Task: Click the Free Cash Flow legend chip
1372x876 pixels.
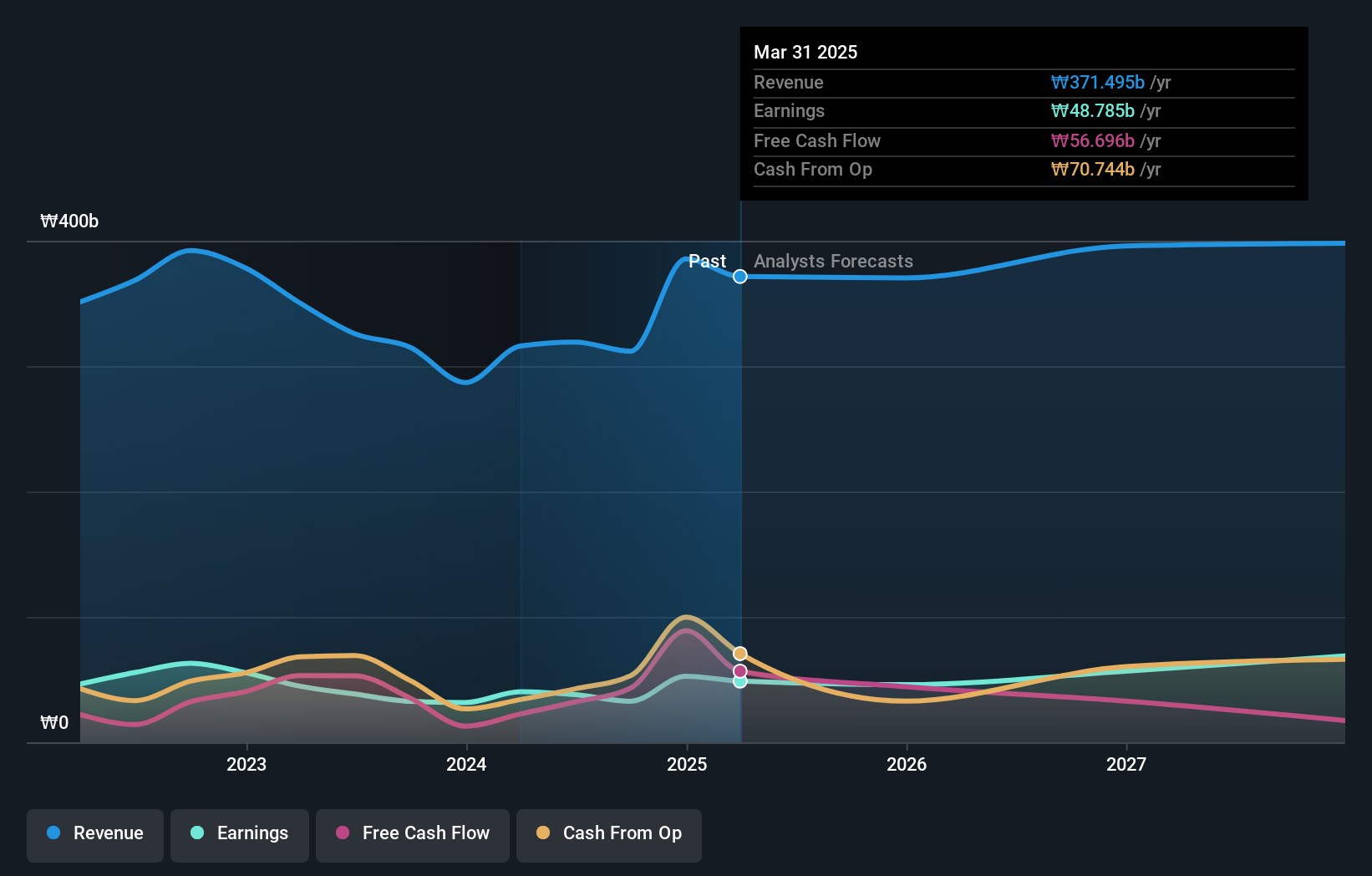Action: click(412, 833)
